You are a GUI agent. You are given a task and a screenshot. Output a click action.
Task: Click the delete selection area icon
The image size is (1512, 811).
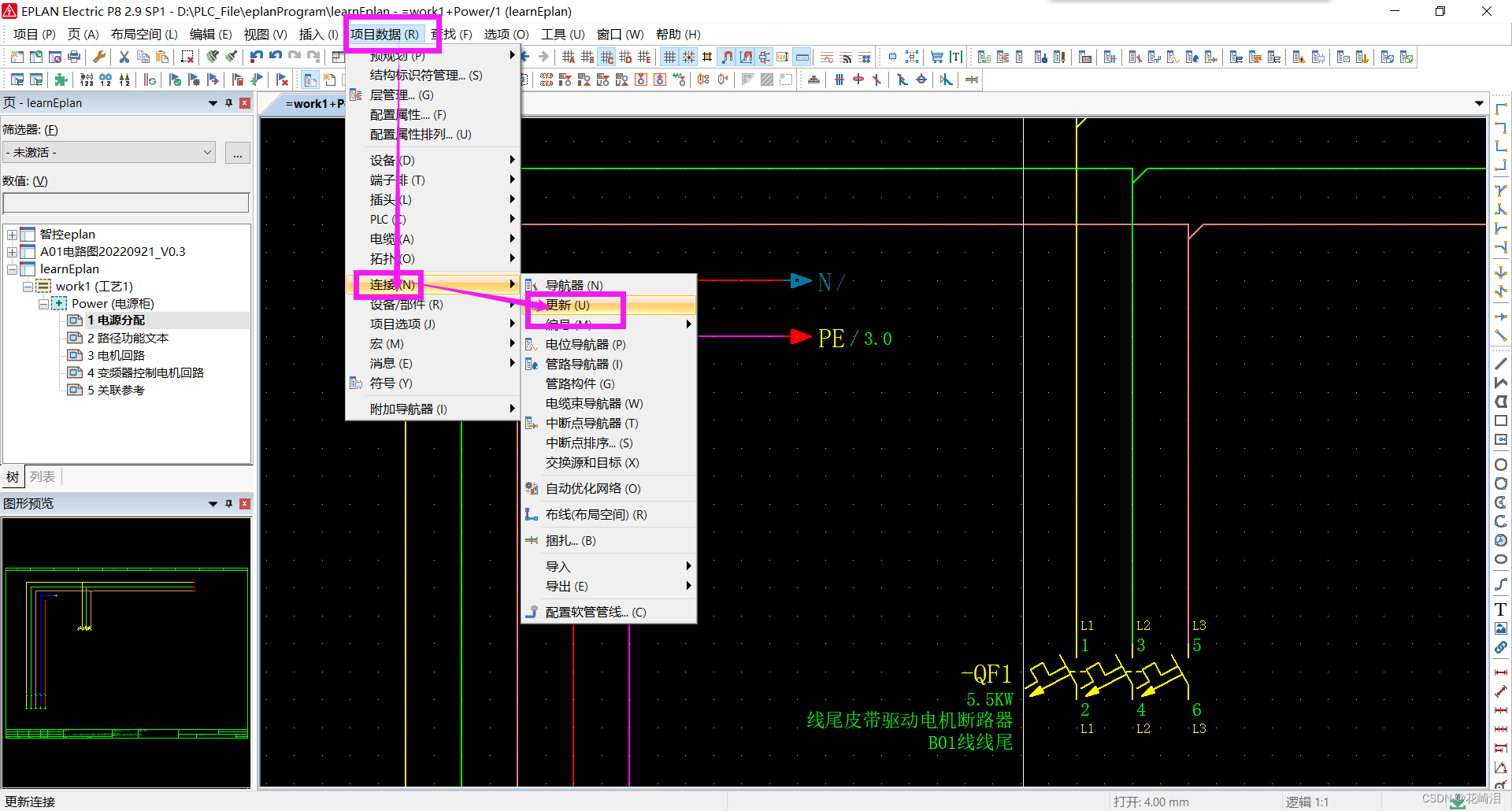pyautogui.click(x=187, y=57)
